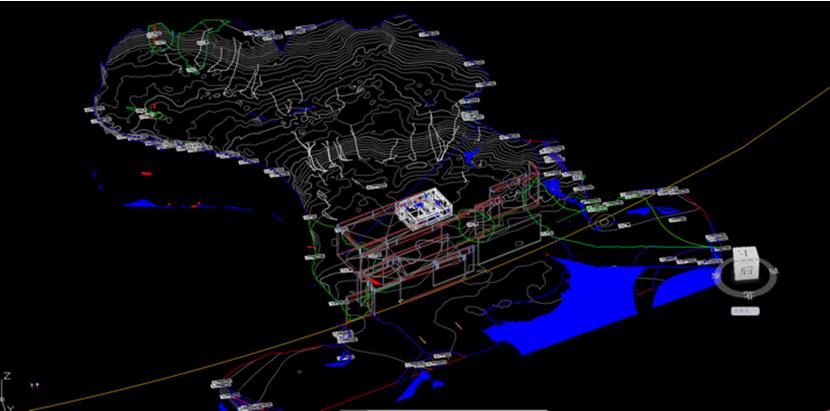Select the white wireframe building model
The width and height of the screenshot is (830, 411).
(421, 209)
